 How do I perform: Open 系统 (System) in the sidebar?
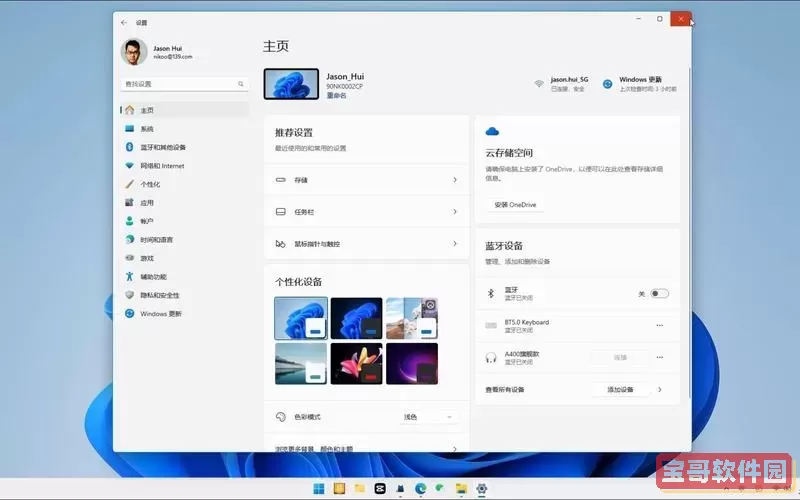tap(185, 129)
